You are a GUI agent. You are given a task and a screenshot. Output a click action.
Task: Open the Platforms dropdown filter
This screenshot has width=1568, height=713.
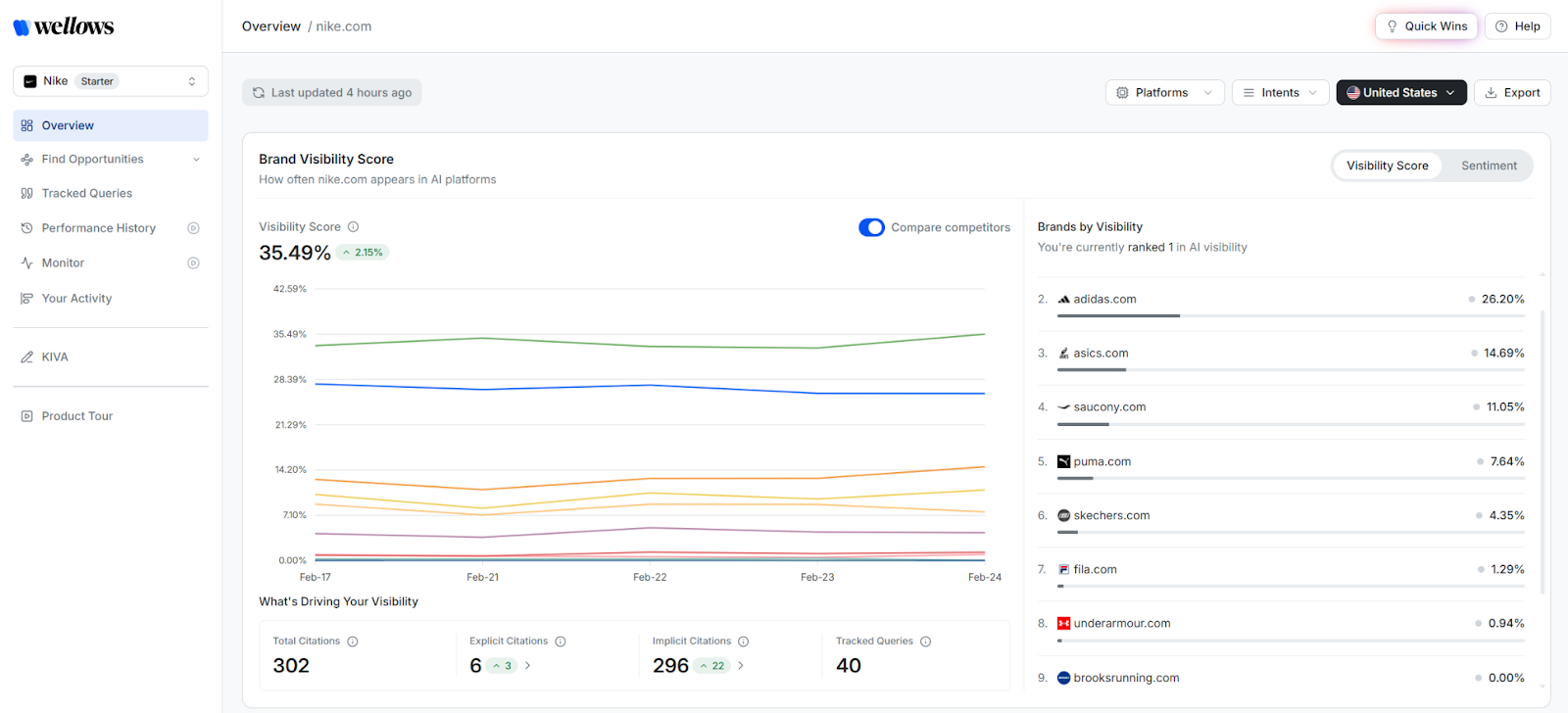1164,92
